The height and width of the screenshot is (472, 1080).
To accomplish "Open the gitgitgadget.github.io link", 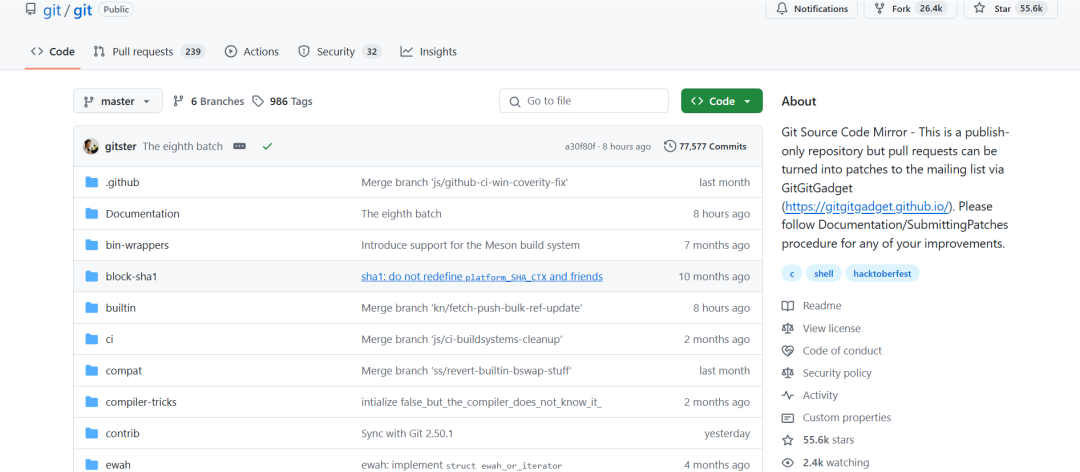I will [867, 206].
